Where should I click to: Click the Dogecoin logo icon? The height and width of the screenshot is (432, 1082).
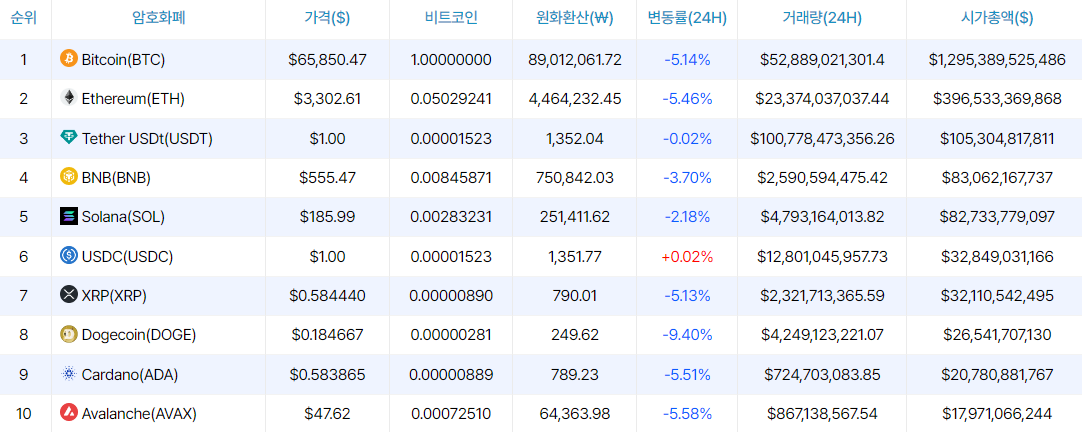point(69,335)
